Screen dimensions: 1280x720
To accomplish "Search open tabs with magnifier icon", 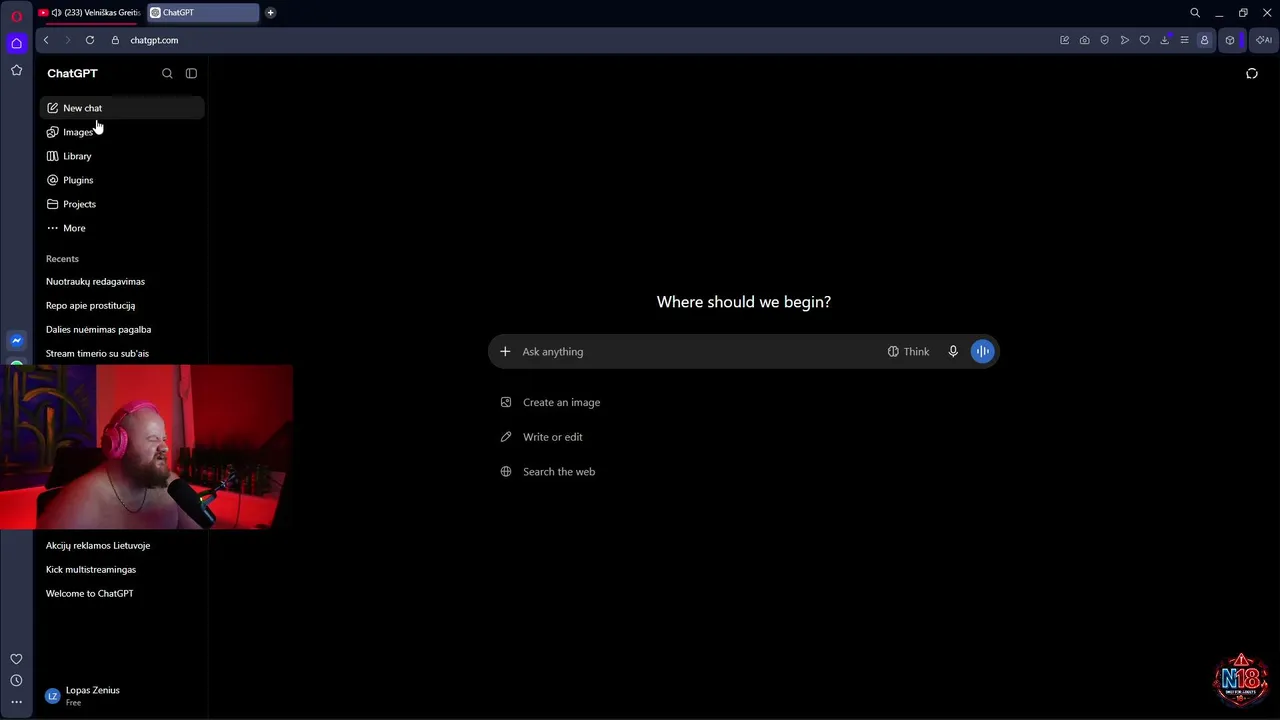I will tap(1195, 13).
